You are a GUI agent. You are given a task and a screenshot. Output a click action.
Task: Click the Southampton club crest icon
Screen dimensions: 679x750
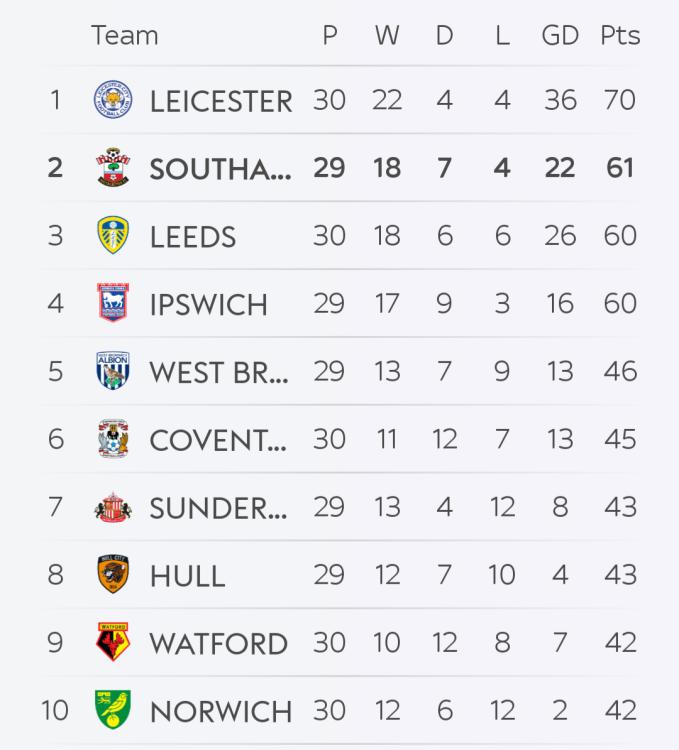coord(113,167)
